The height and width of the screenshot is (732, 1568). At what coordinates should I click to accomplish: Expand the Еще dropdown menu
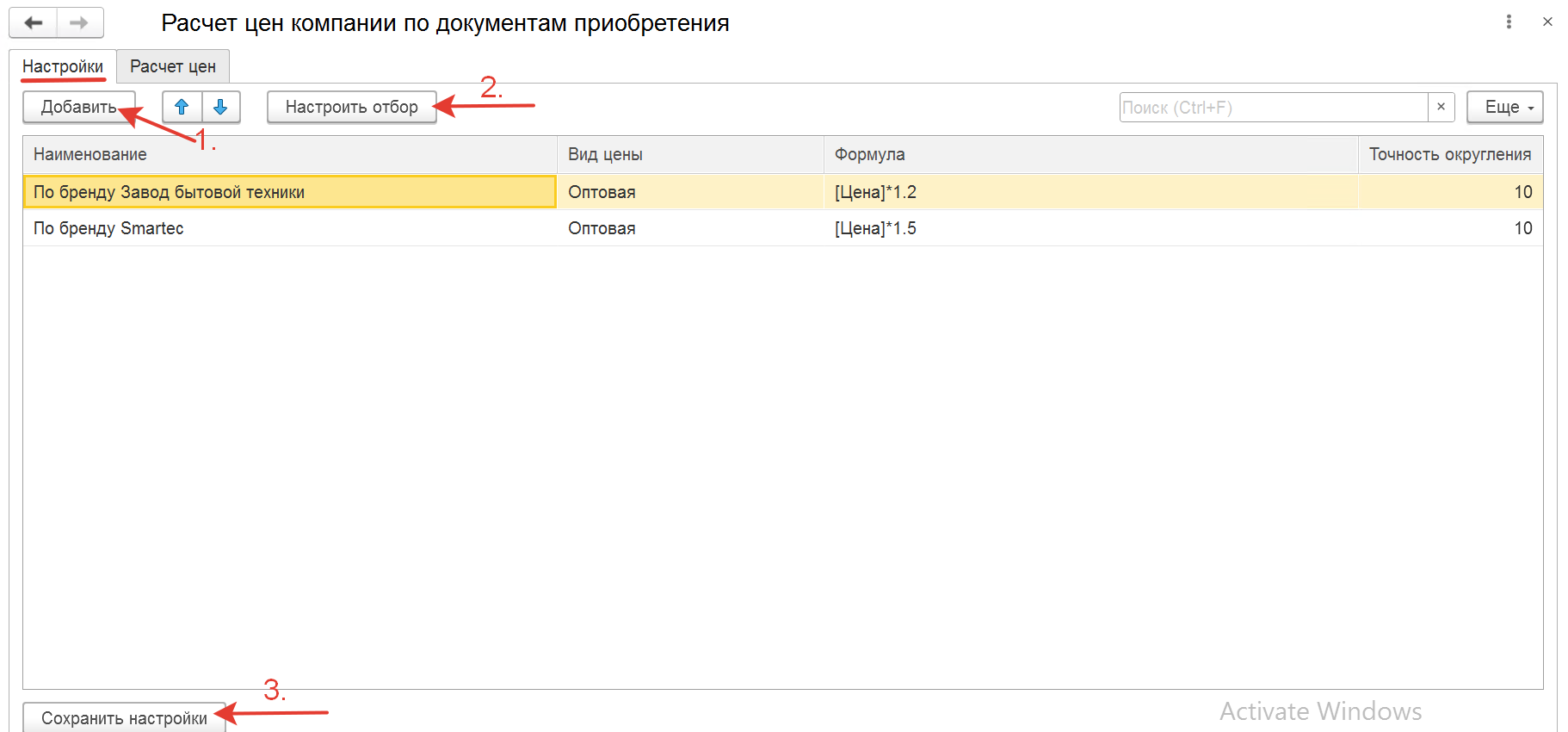(1505, 107)
